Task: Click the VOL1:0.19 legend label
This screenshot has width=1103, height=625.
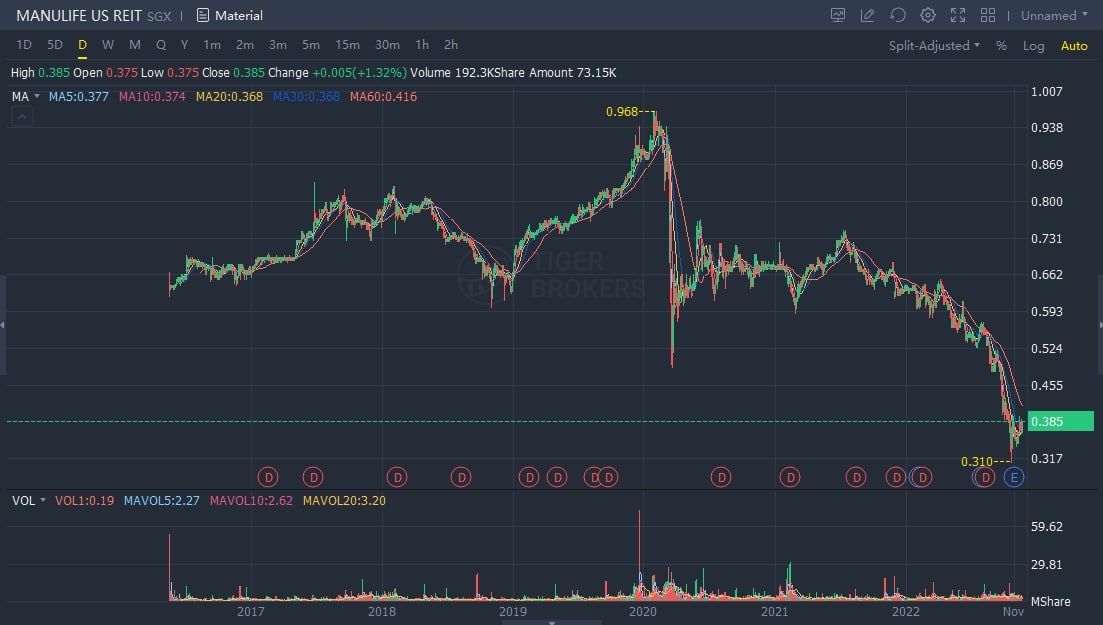Action: click(x=84, y=500)
